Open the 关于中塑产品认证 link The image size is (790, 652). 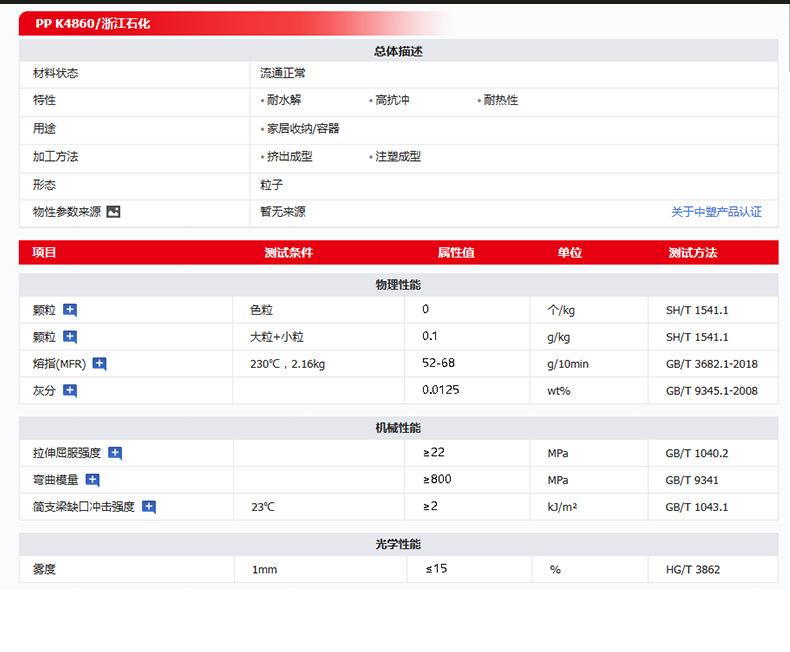716,212
